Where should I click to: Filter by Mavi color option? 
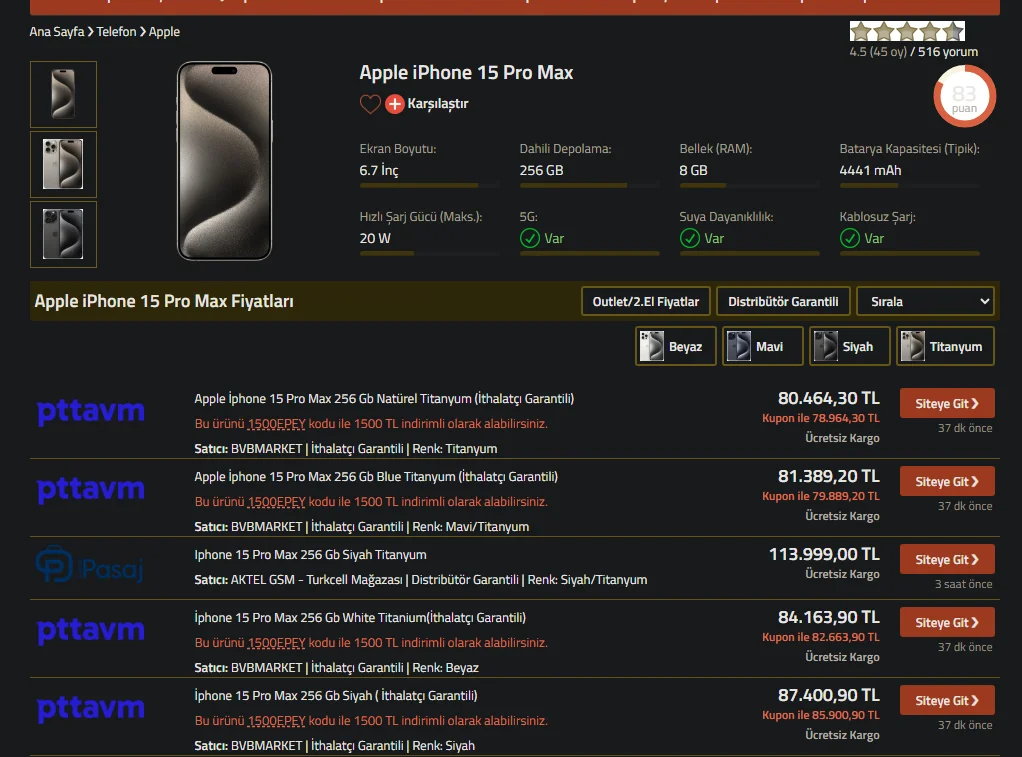pyautogui.click(x=762, y=346)
